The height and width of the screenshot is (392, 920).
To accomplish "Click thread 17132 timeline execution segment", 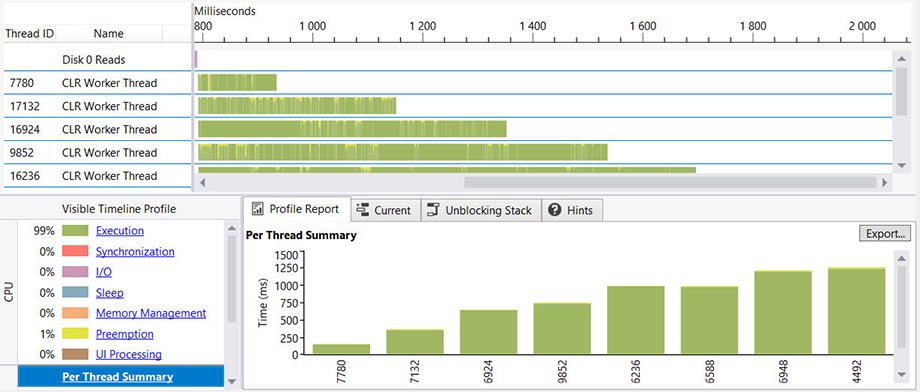I will click(297, 106).
